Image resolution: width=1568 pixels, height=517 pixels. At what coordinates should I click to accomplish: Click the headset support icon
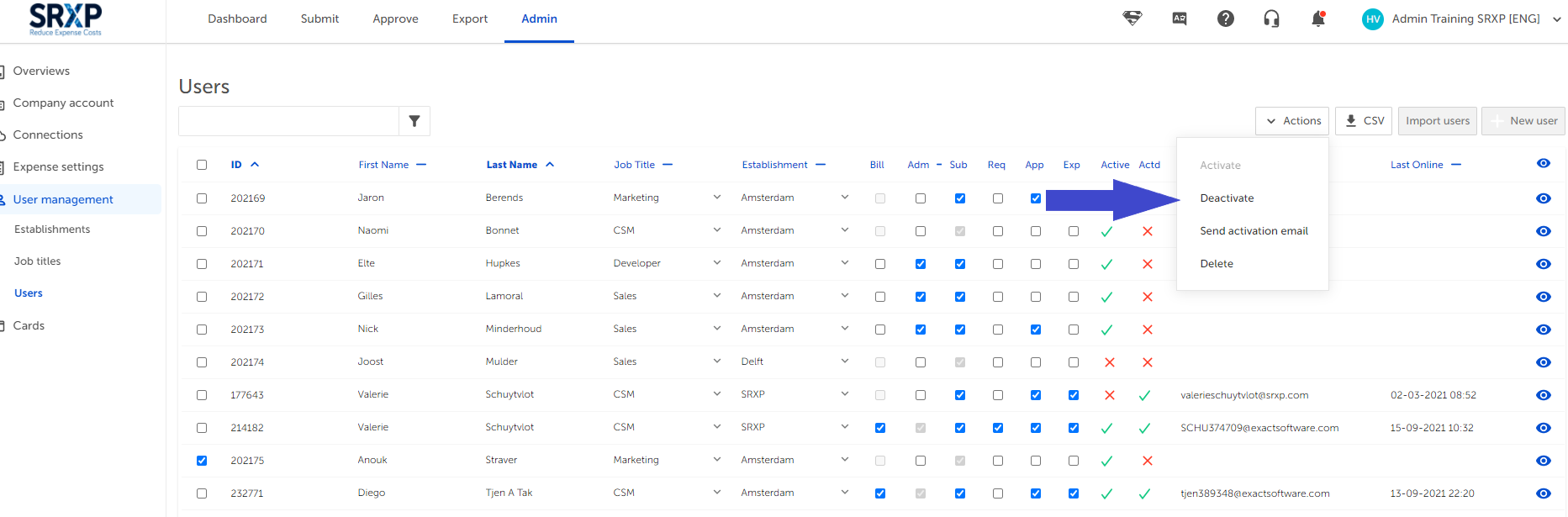1271,18
